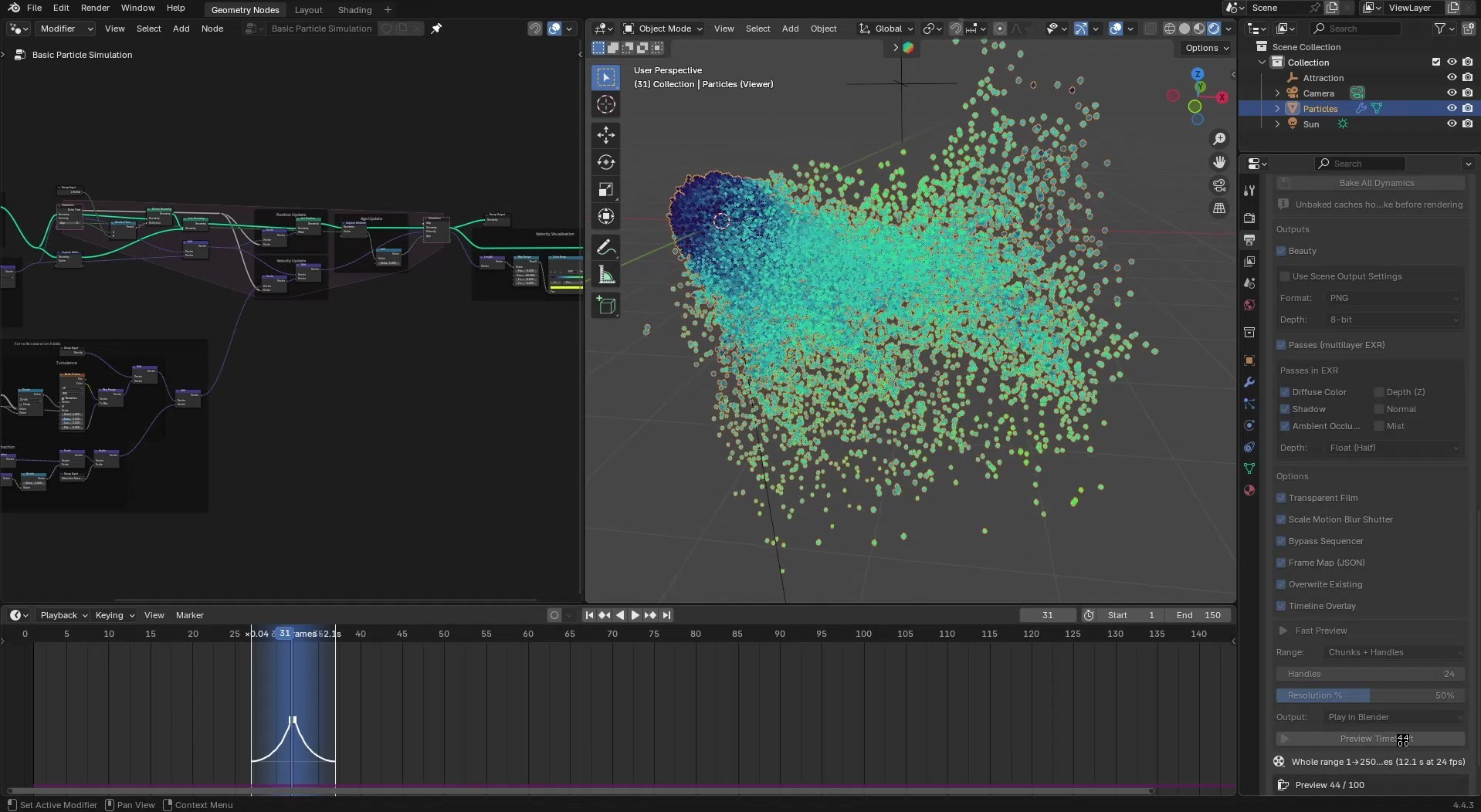Adjust the Resolution % slider
1481x812 pixels.
1371,695
